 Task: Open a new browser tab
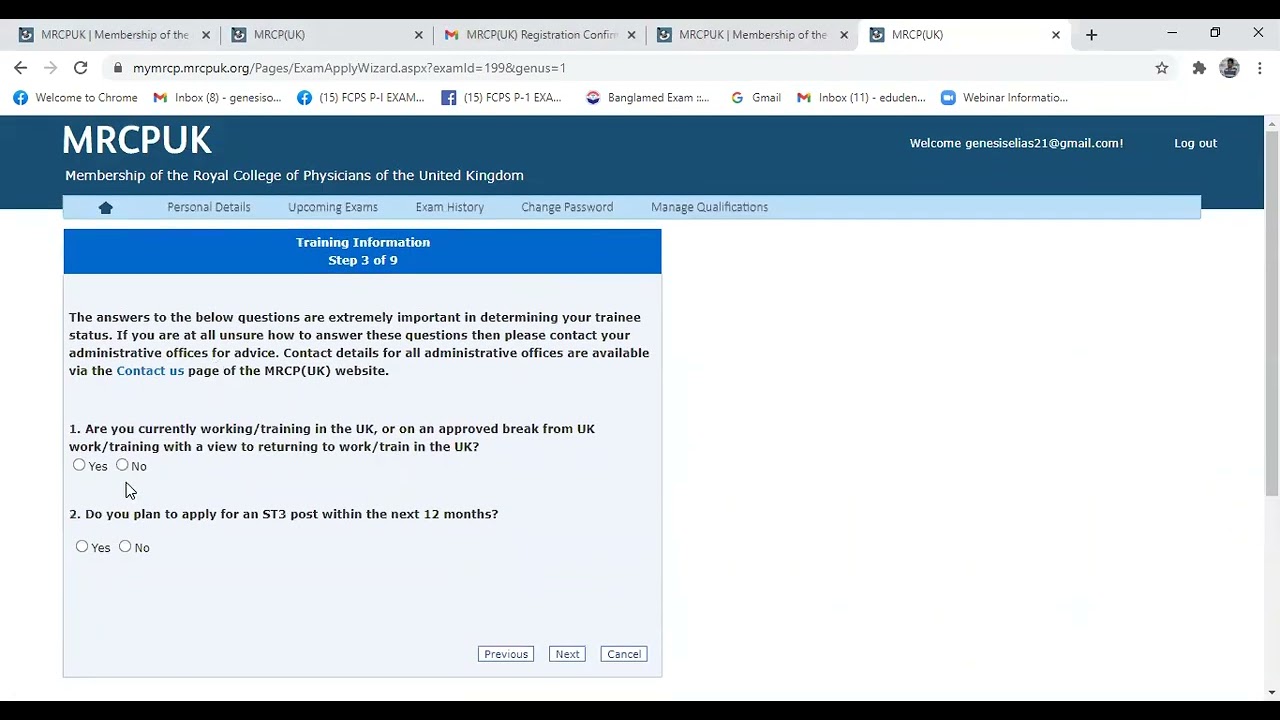[x=1091, y=35]
